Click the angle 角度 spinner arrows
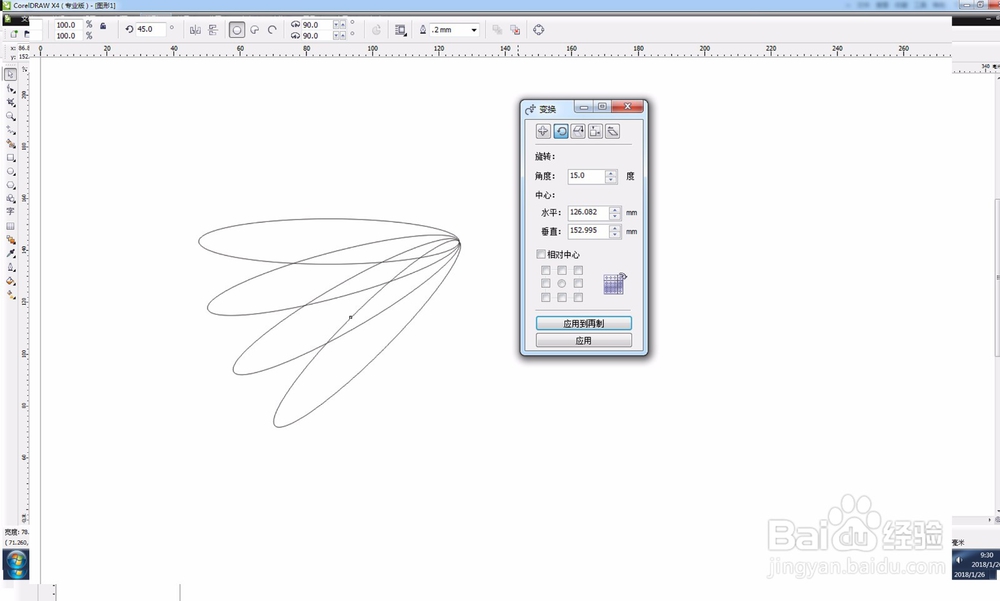 tap(611, 176)
